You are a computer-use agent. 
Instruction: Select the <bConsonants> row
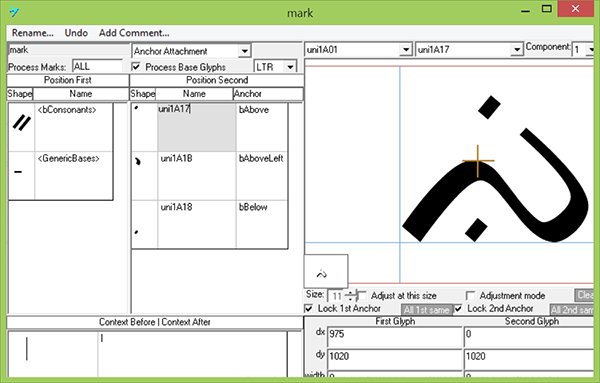(60, 127)
